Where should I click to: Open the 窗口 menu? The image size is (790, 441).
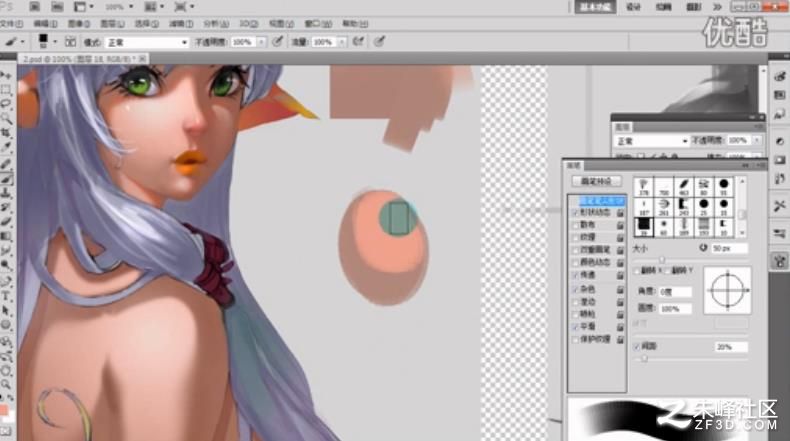point(318,24)
